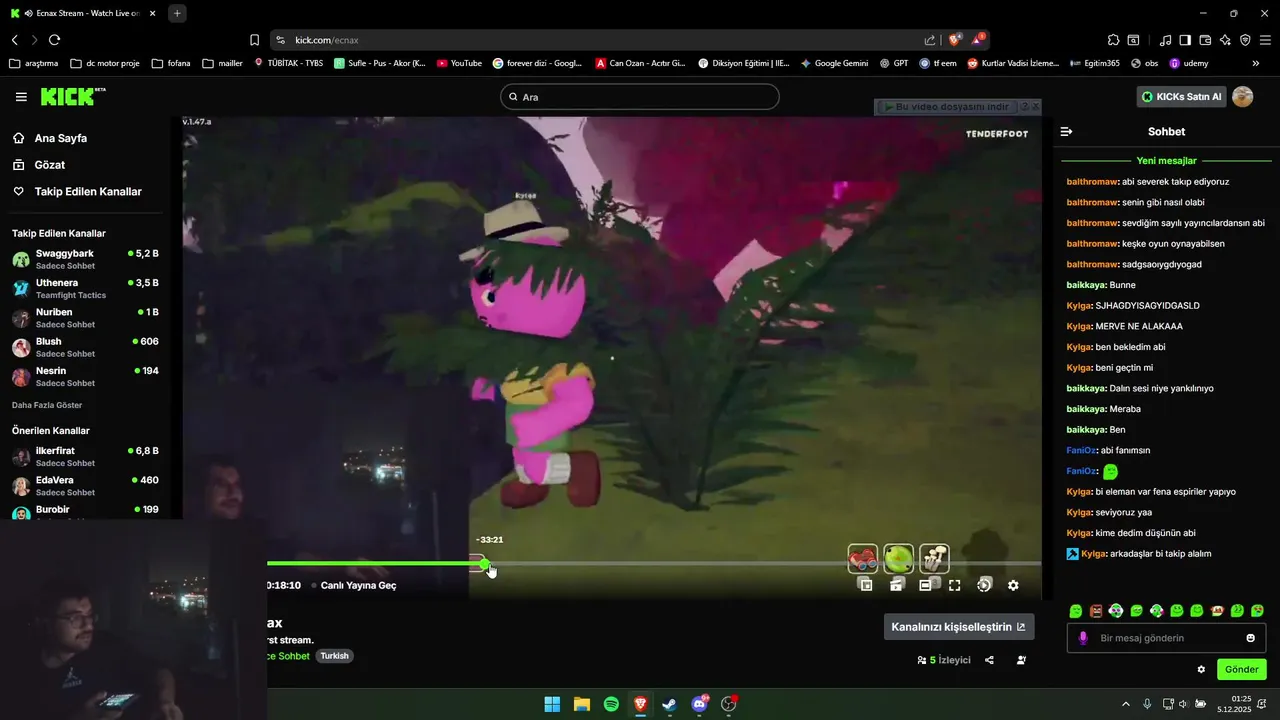Click Yeni mesajlar indicator

(x=1166, y=161)
